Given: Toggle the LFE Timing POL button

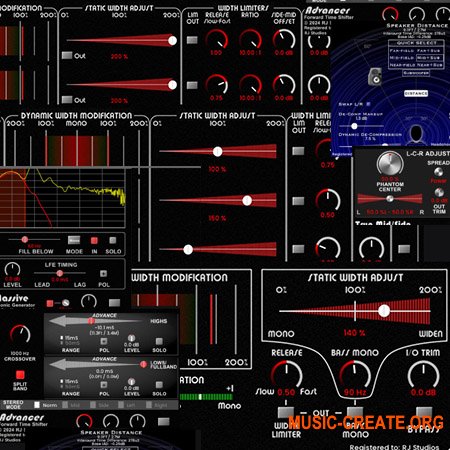Looking at the screenshot, I should point(104,274).
